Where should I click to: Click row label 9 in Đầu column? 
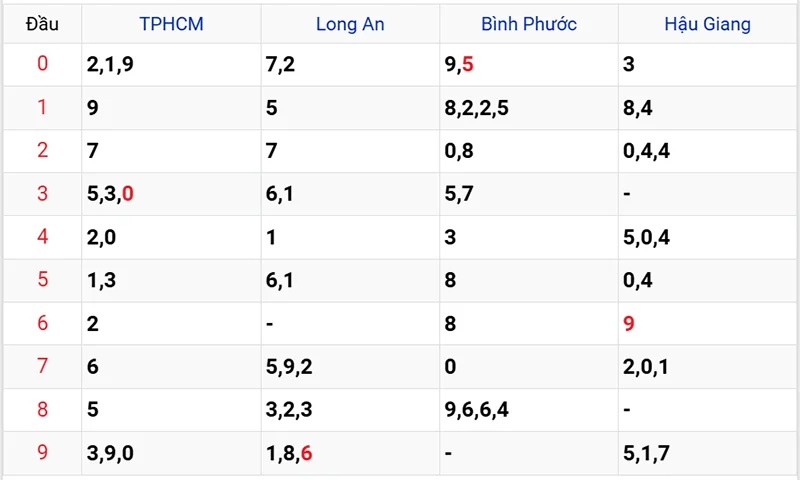42,453
